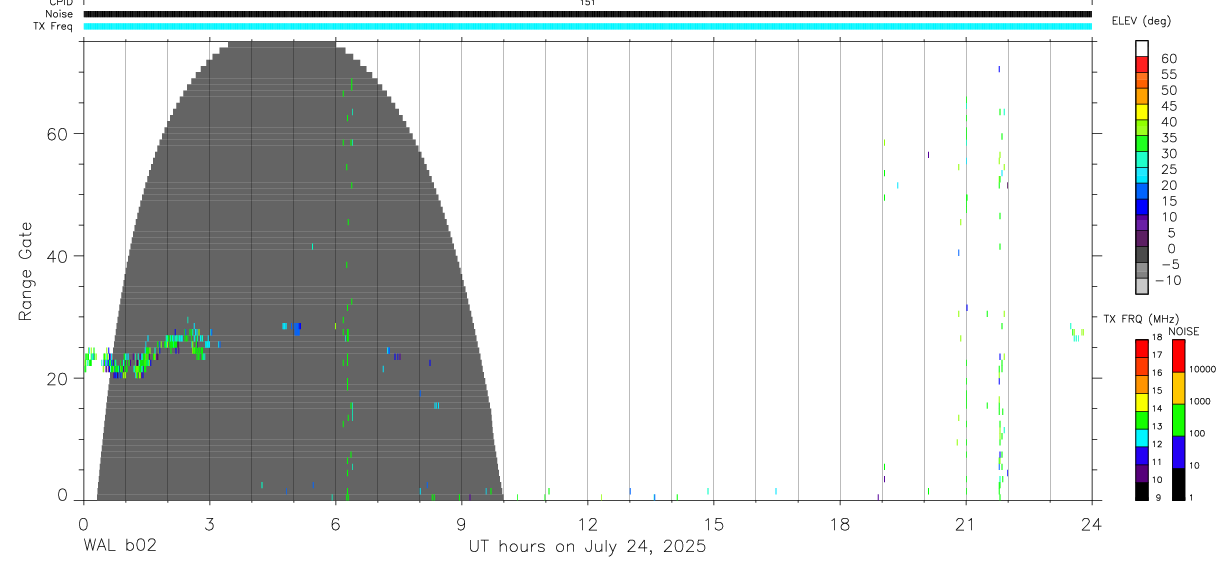Click the yellow 14-15 MHz TX FRQ segment

(x=1142, y=401)
